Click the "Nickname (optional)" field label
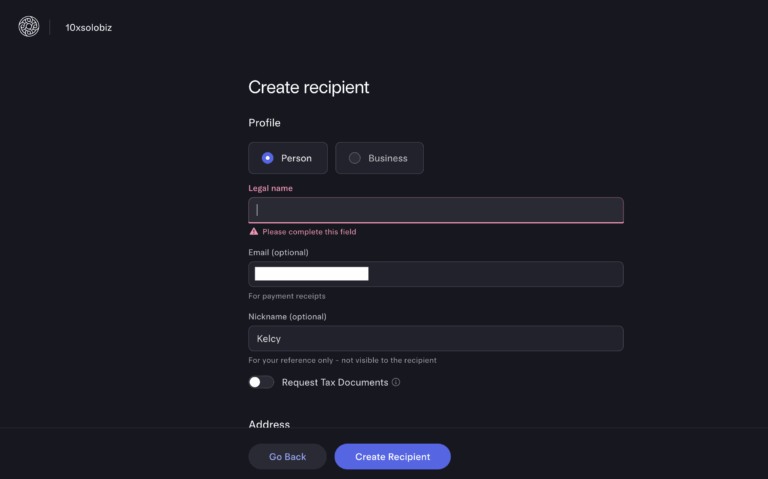Viewport: 768px width, 479px height. pos(287,316)
